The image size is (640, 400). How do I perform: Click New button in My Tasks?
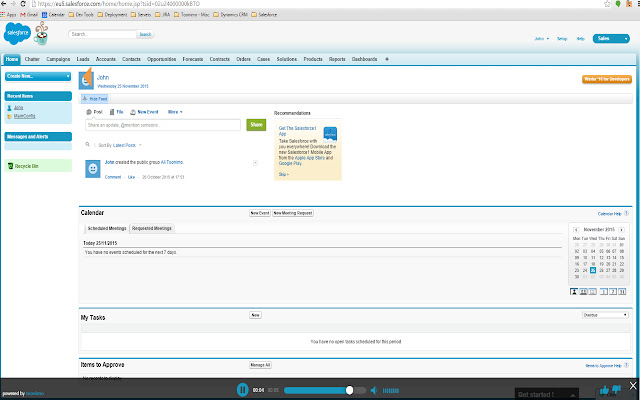click(x=256, y=315)
